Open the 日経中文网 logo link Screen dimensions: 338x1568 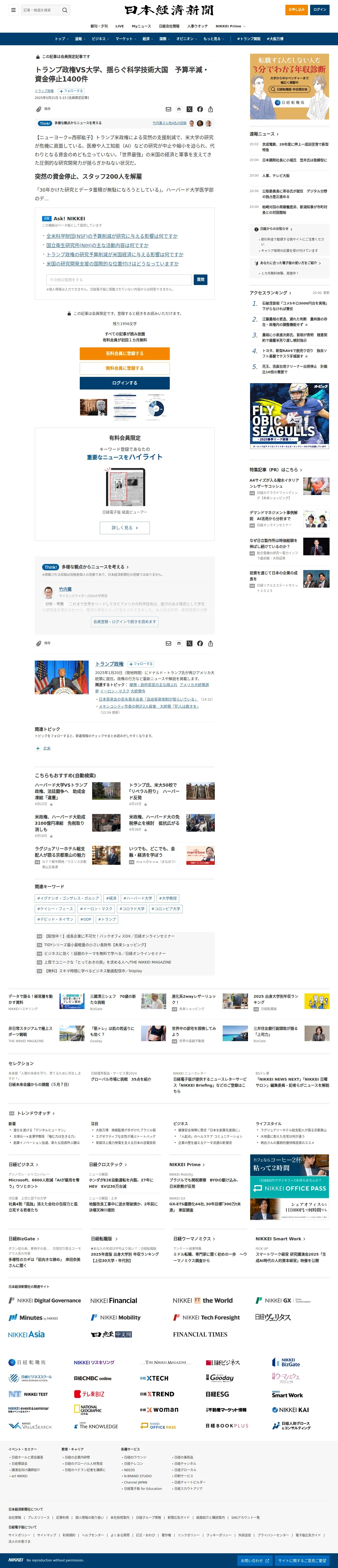point(111,1334)
